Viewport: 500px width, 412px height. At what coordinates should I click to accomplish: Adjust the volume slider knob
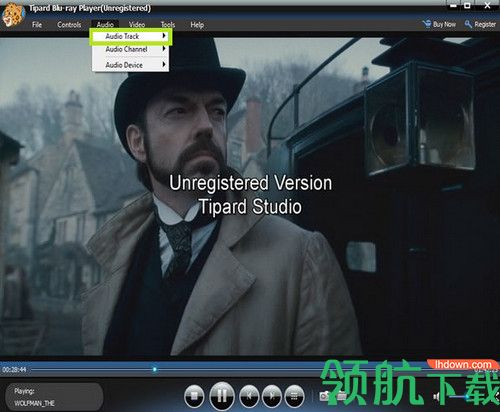click(468, 397)
